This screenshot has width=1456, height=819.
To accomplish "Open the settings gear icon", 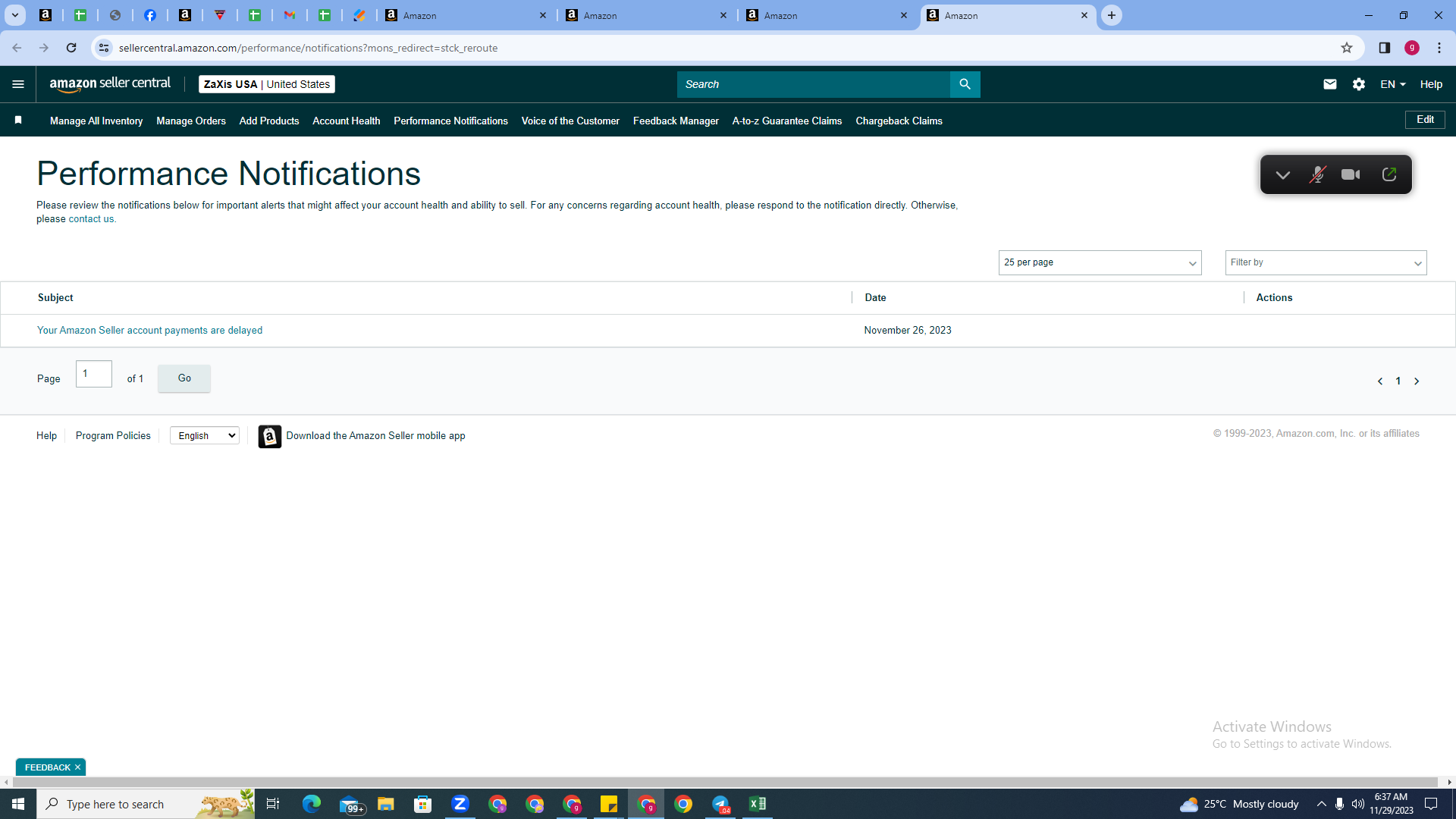I will [1359, 84].
